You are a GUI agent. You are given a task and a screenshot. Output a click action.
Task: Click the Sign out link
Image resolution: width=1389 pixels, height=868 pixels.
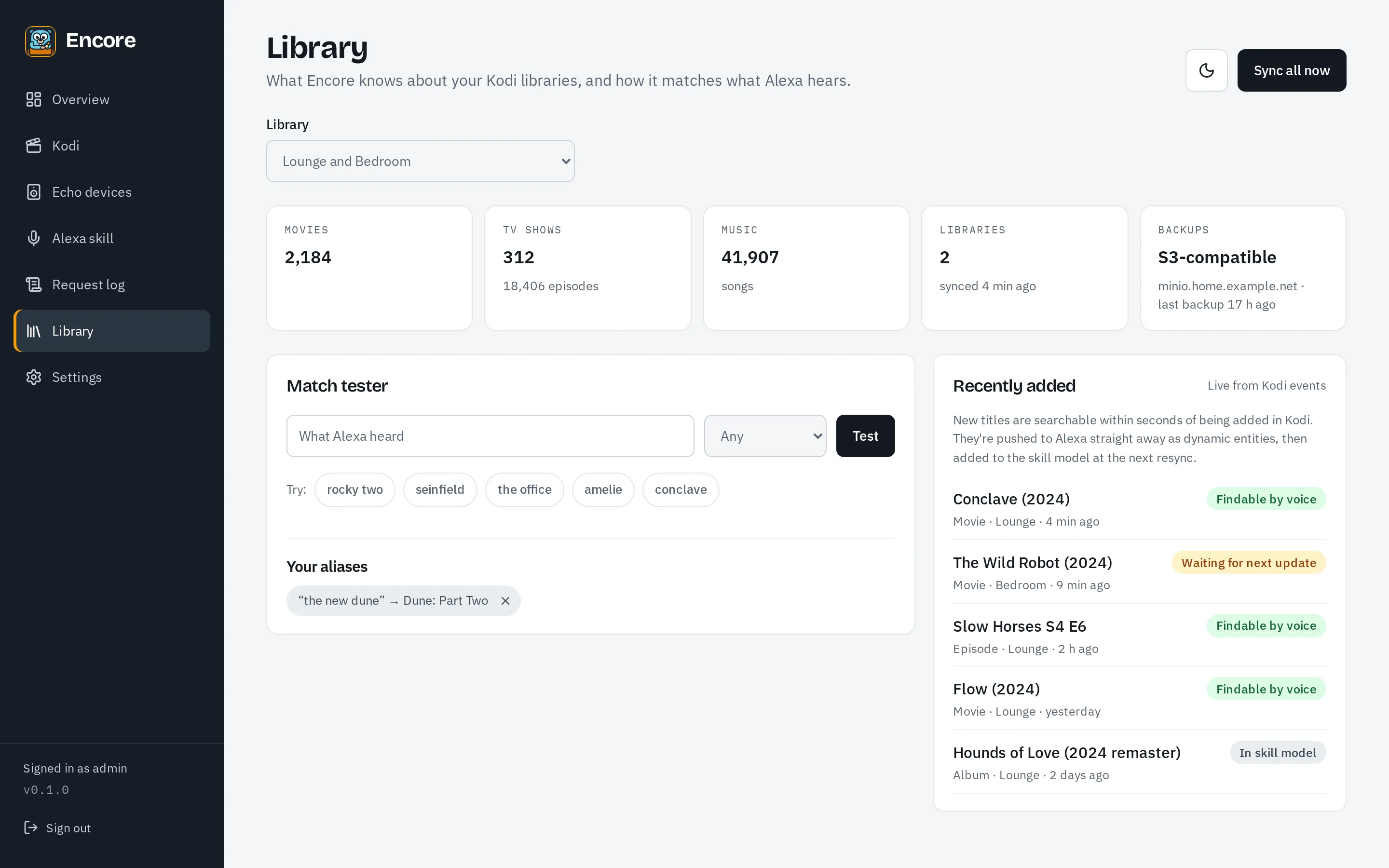57,828
